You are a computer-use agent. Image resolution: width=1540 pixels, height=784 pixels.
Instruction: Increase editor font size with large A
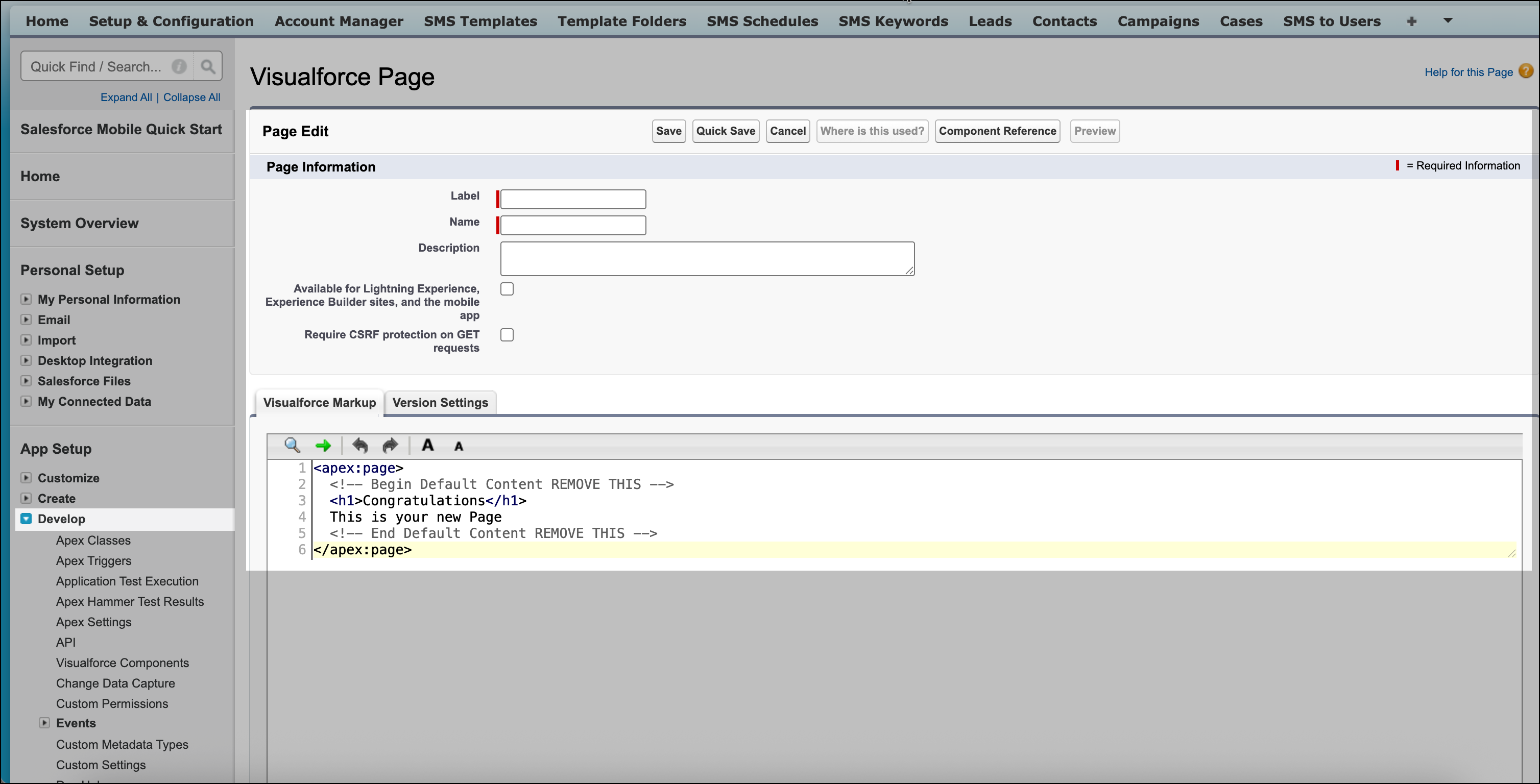click(427, 445)
